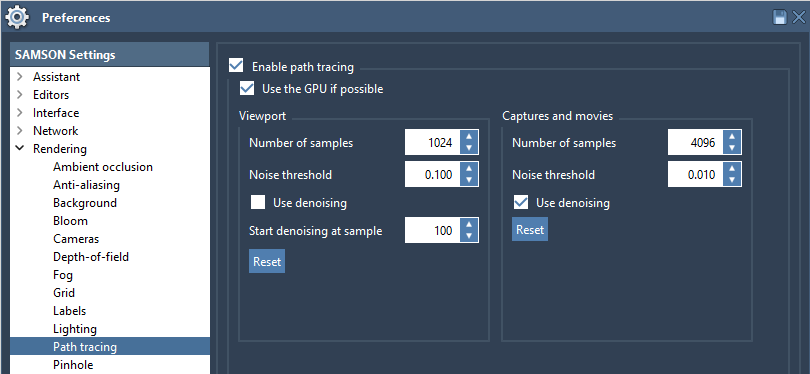This screenshot has width=810, height=374.
Task: Reset the Captures and movies settings
Action: [x=530, y=229]
